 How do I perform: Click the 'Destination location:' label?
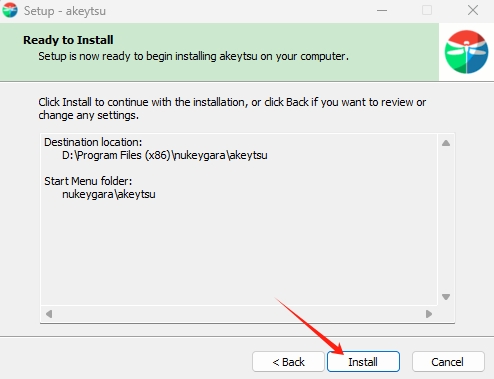coord(93,142)
